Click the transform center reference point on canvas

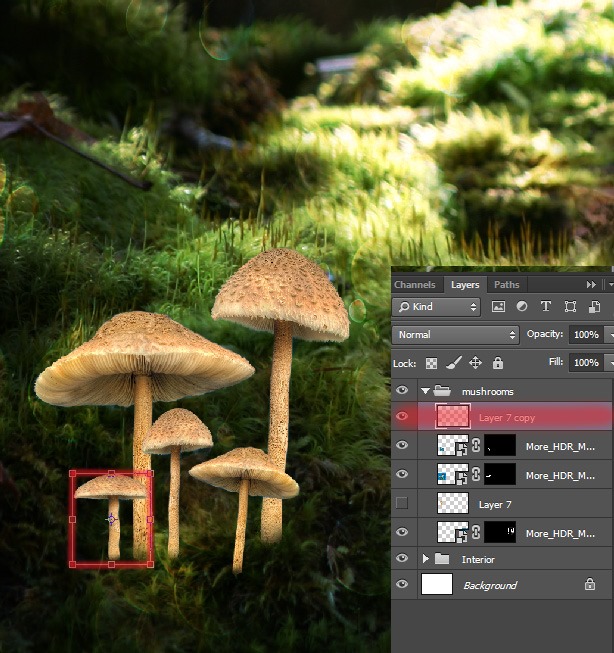tap(111, 519)
